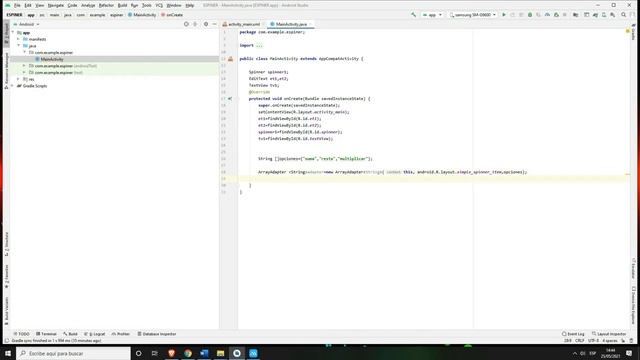The width and height of the screenshot is (640, 360).
Task: Click the UTF-8 encoding in status bar
Action: click(x=593, y=340)
